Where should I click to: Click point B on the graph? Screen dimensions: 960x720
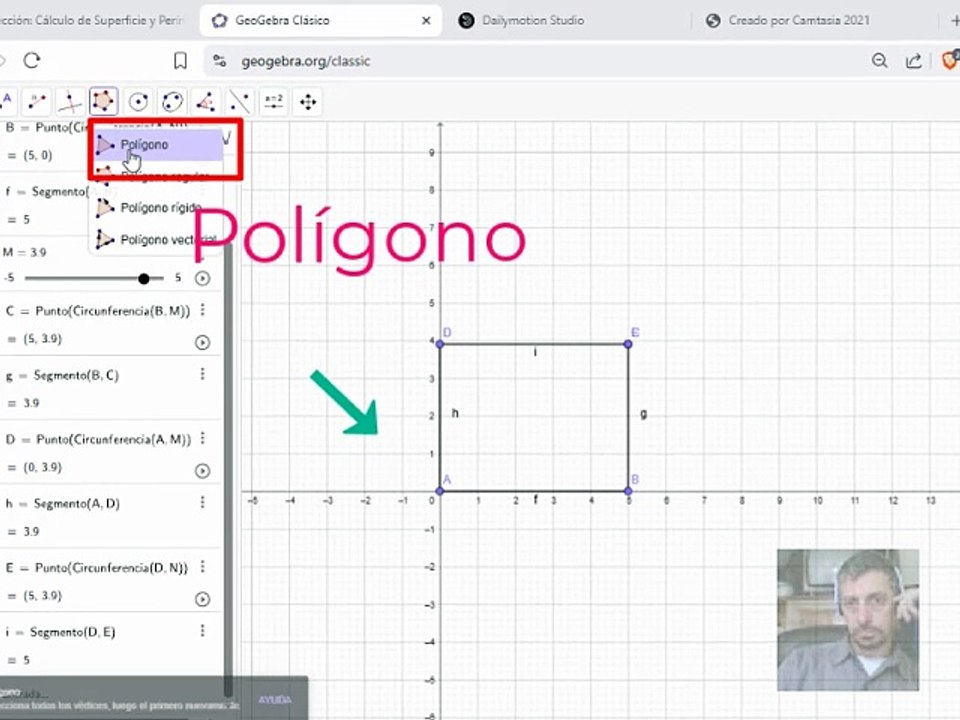pyautogui.click(x=628, y=490)
